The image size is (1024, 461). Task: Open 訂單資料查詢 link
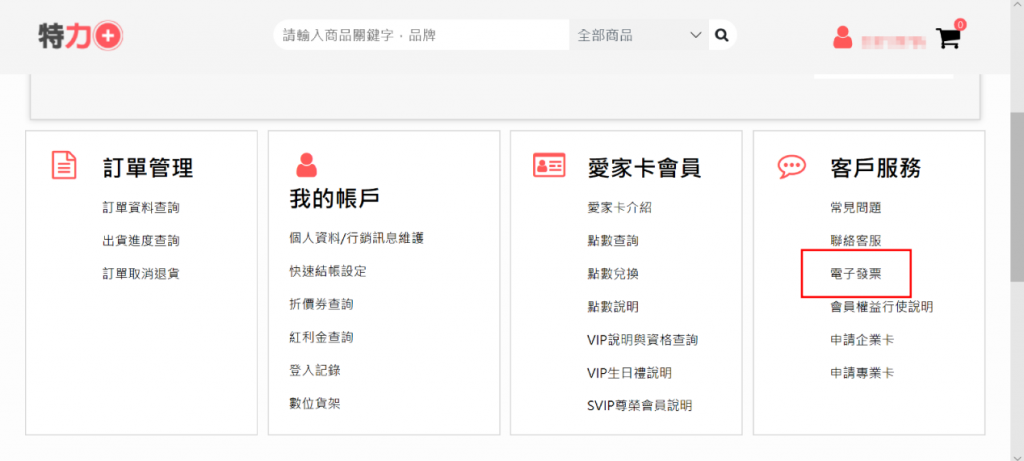click(141, 208)
